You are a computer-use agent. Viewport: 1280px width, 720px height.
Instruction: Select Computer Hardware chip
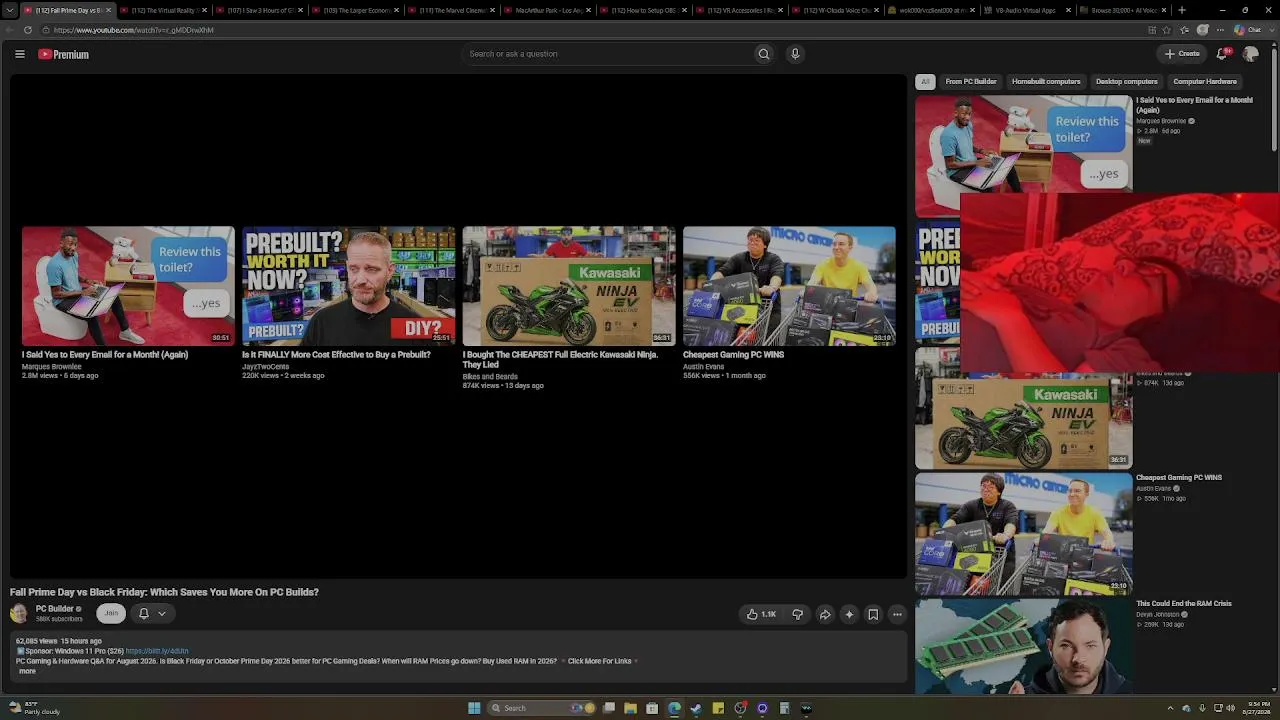click(x=1205, y=82)
